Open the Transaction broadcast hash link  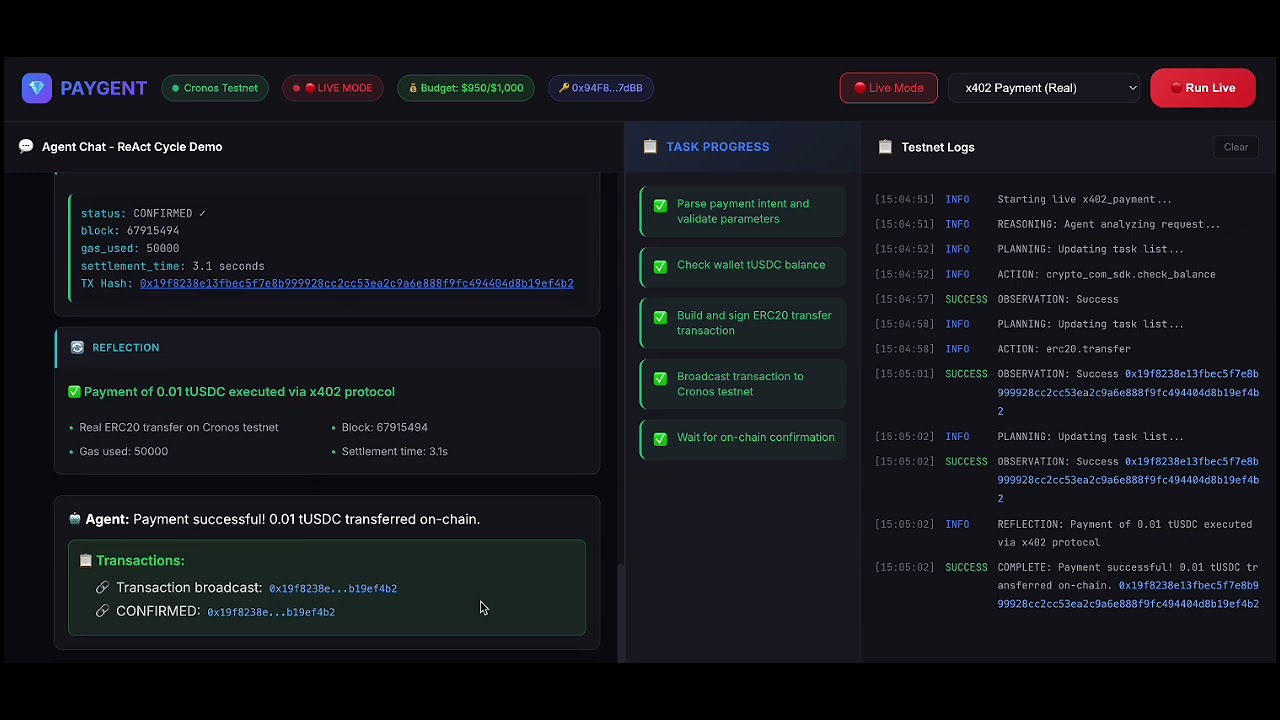click(333, 589)
